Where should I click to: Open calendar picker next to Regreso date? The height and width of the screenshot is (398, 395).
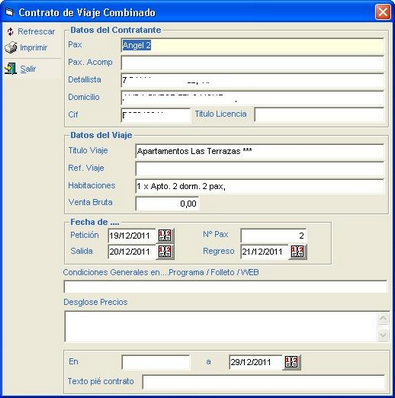tap(298, 252)
